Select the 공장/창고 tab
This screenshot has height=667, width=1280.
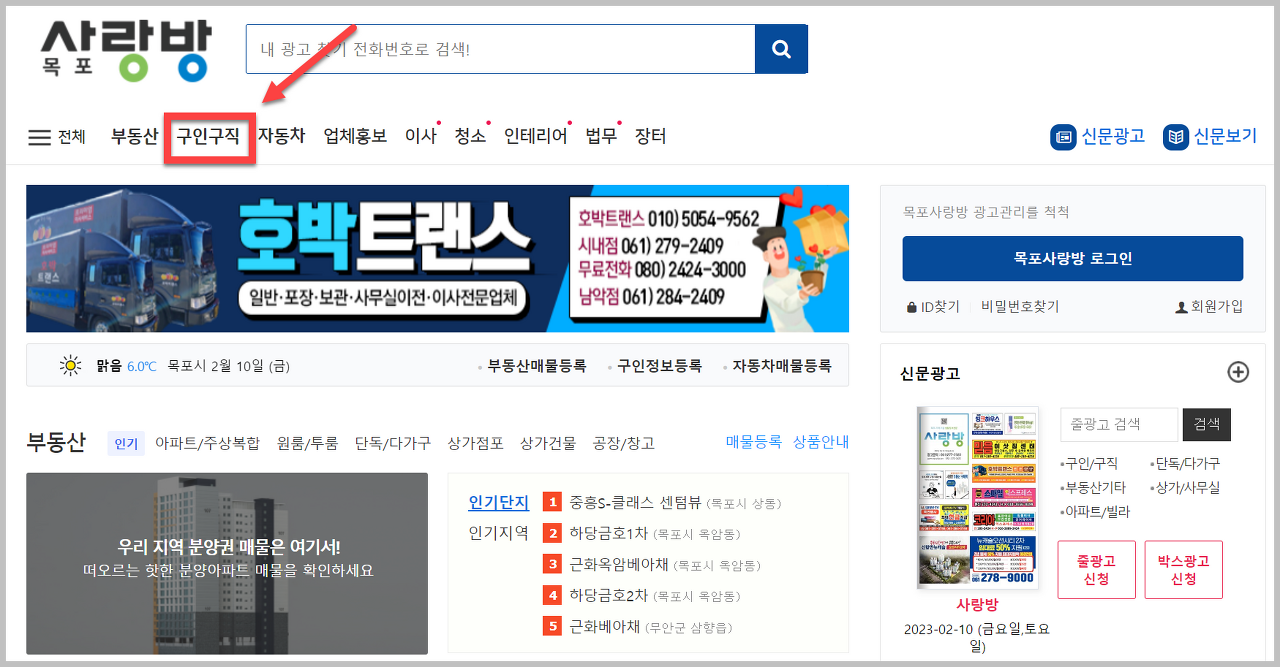point(624,443)
